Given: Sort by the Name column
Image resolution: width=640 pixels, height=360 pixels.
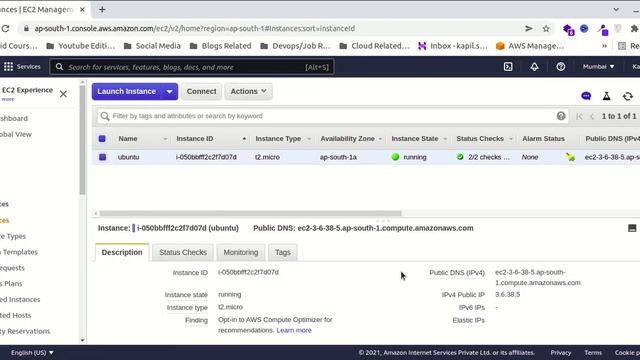Looking at the screenshot, I should click(x=128, y=139).
